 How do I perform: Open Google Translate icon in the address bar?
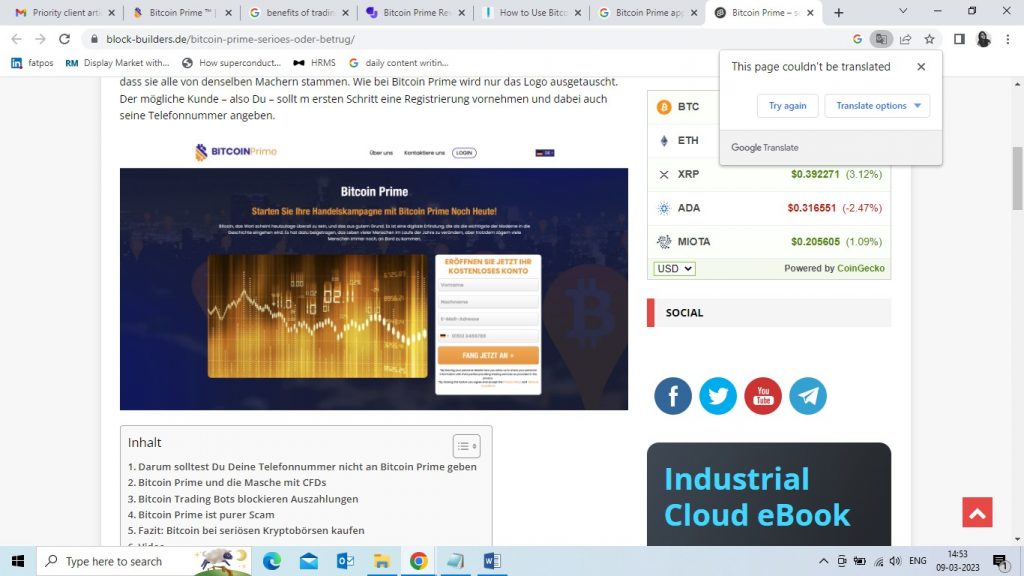point(881,37)
